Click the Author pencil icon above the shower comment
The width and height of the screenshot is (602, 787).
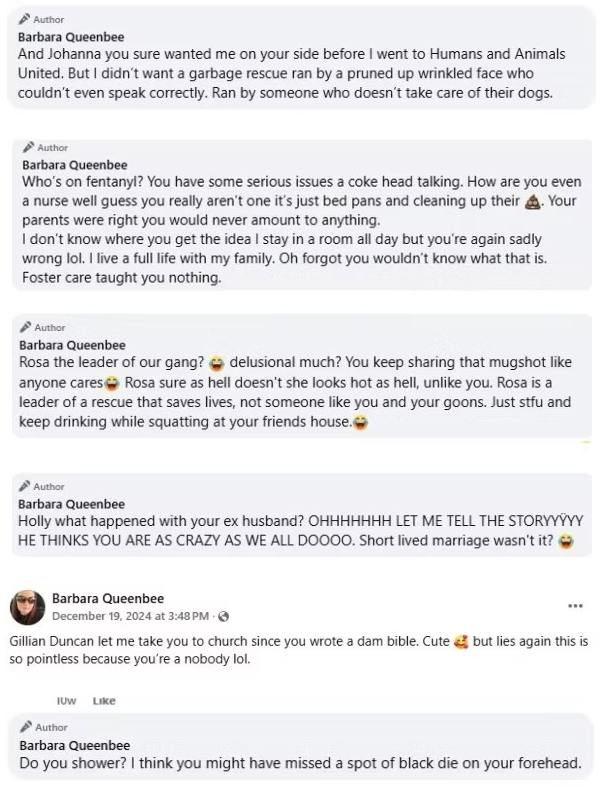[x=25, y=727]
